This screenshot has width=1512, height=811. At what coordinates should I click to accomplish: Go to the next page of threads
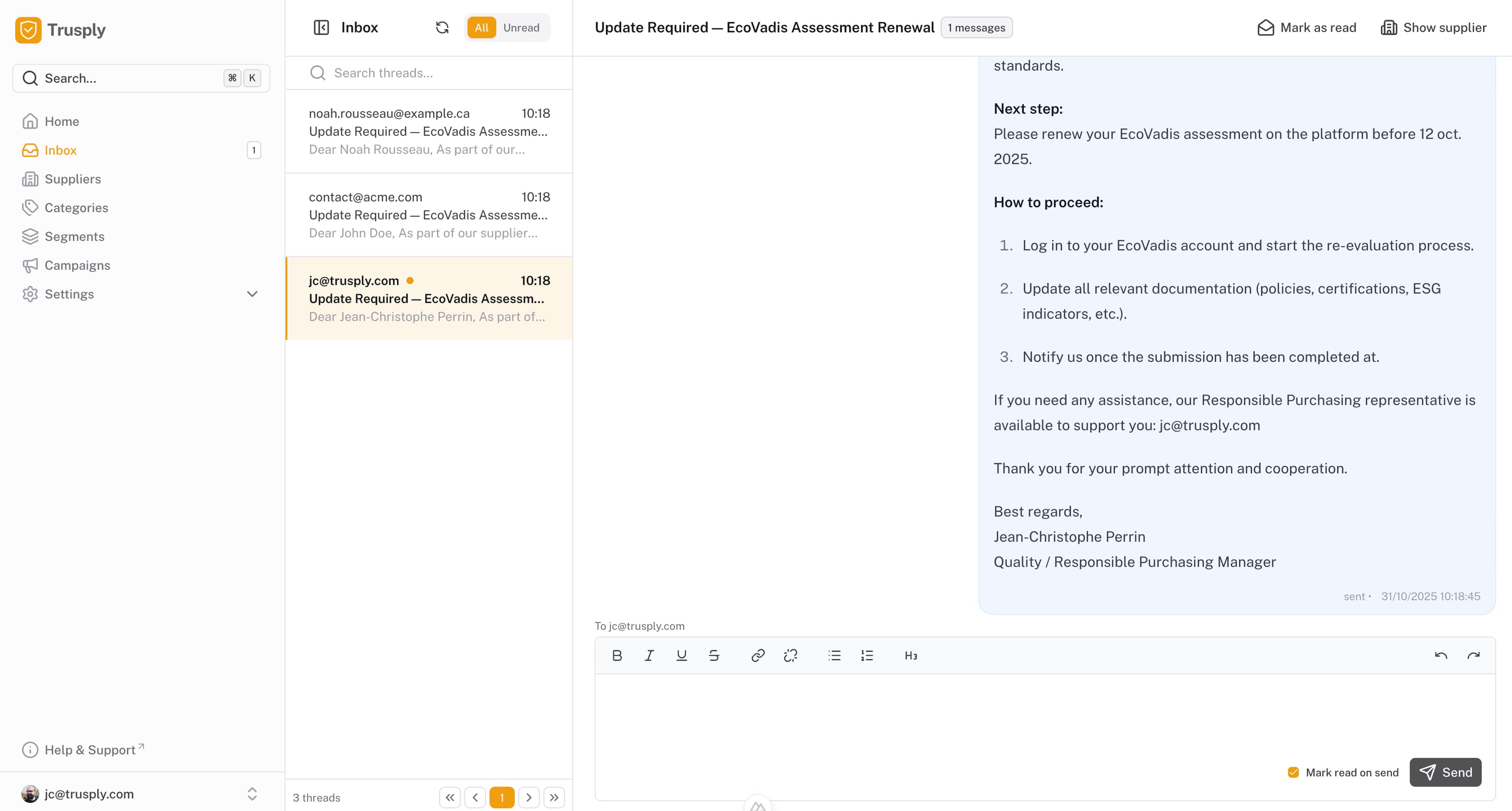coord(528,798)
